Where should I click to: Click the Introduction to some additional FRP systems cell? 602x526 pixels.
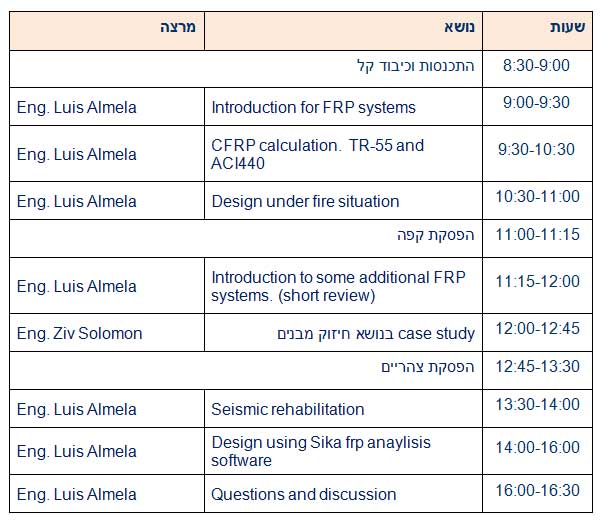click(x=338, y=286)
